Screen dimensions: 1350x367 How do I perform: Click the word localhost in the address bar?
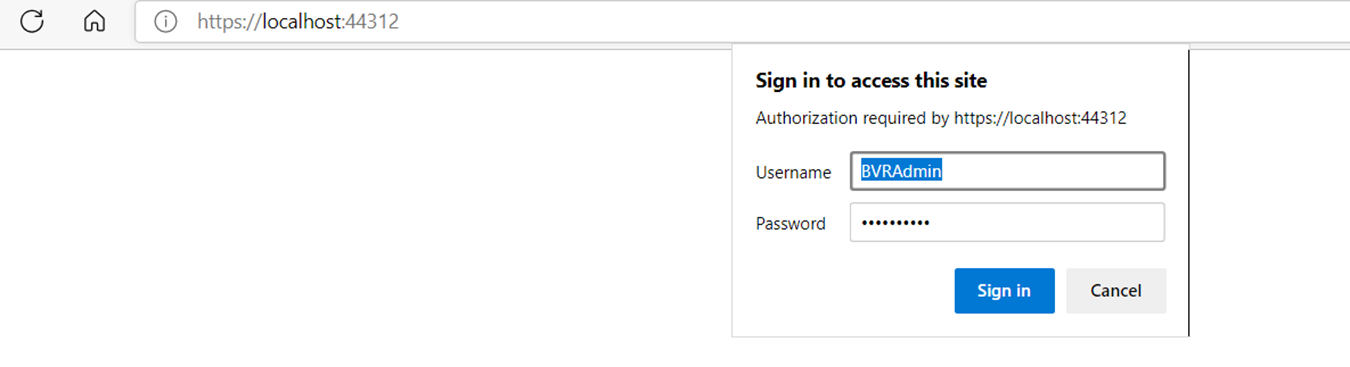click(299, 21)
